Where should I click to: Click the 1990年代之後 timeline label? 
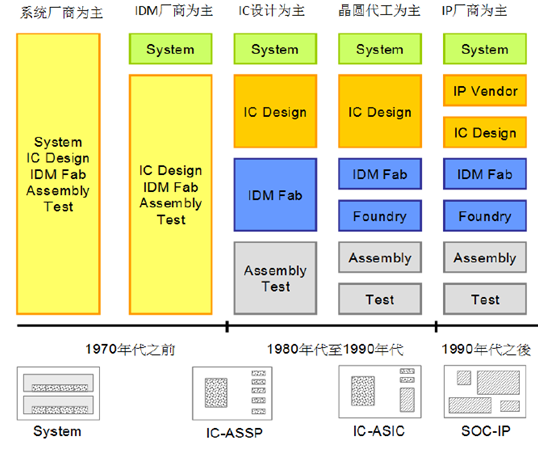pyautogui.click(x=486, y=350)
